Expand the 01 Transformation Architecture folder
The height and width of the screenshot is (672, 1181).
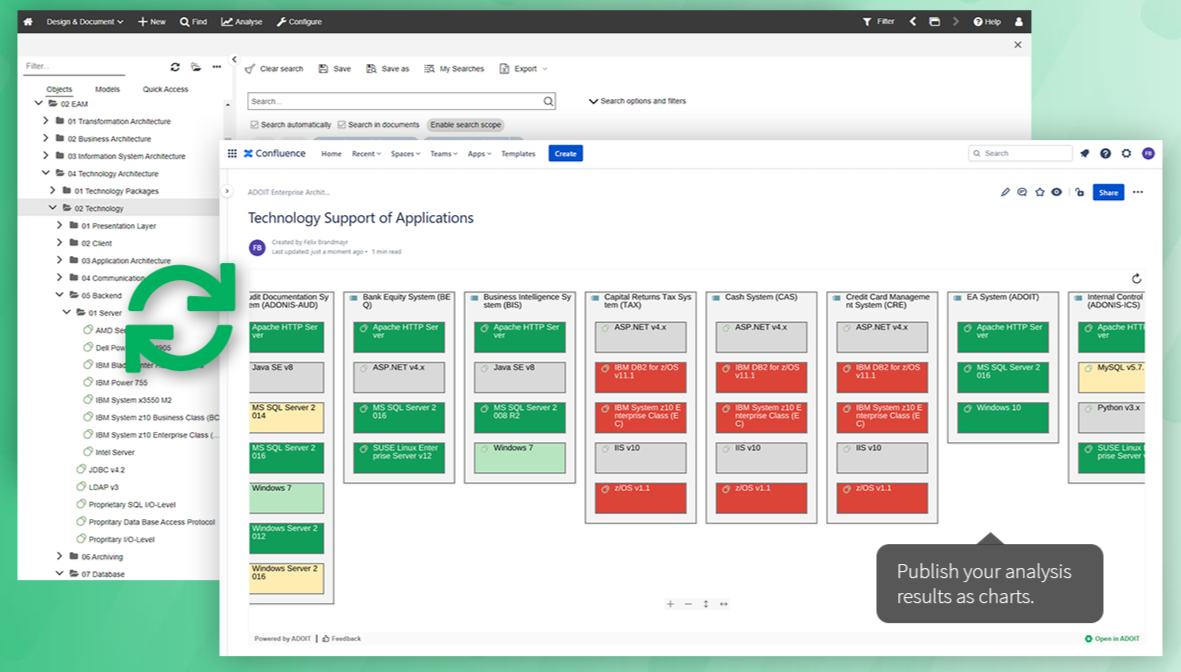[45, 121]
